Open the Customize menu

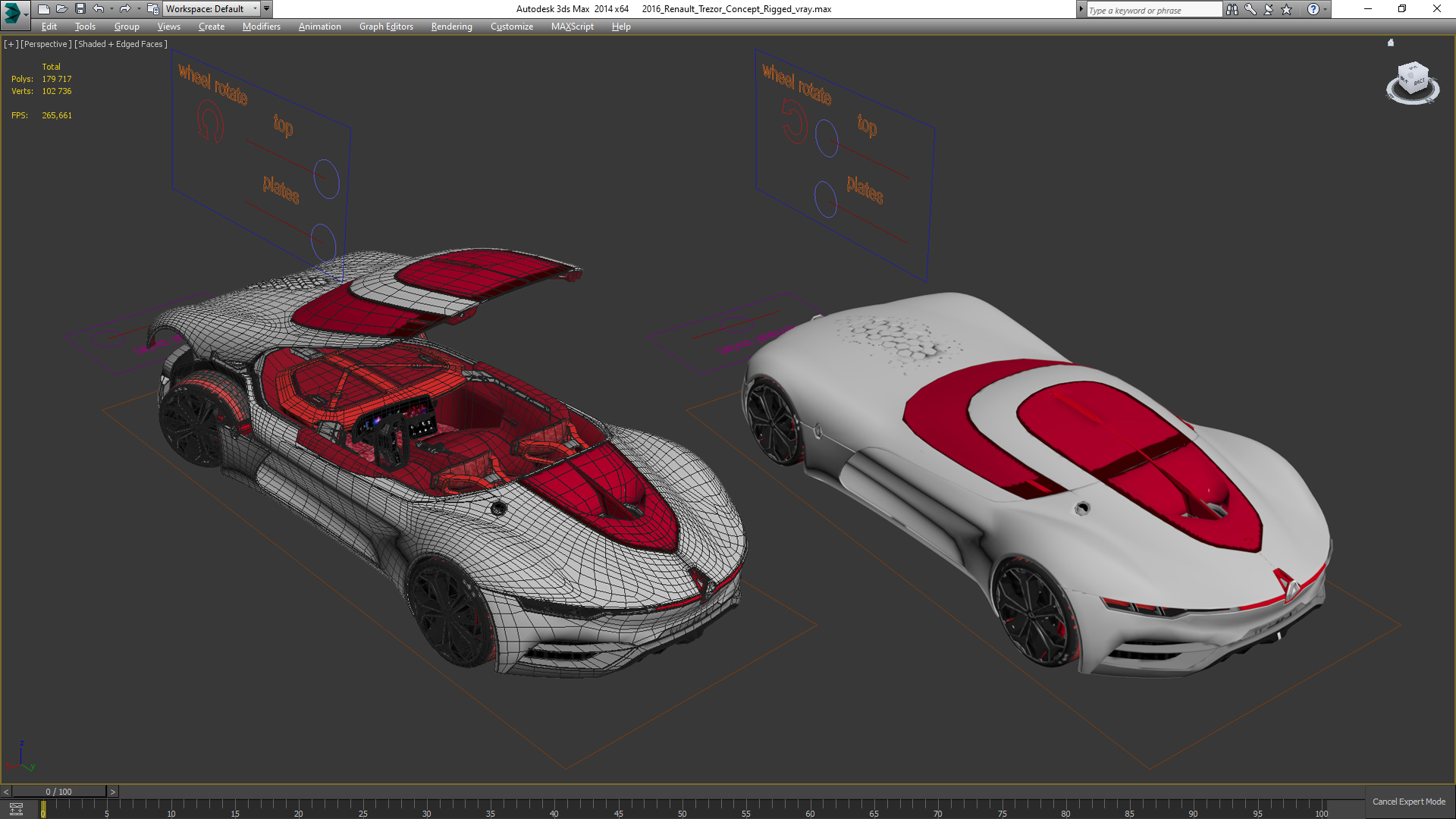pos(511,27)
